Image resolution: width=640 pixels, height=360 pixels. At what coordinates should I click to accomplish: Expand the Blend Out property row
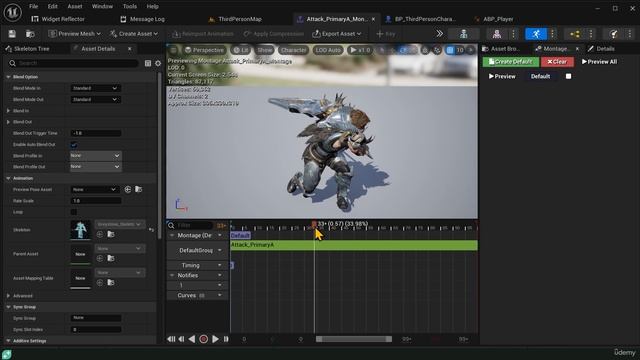click(8, 122)
